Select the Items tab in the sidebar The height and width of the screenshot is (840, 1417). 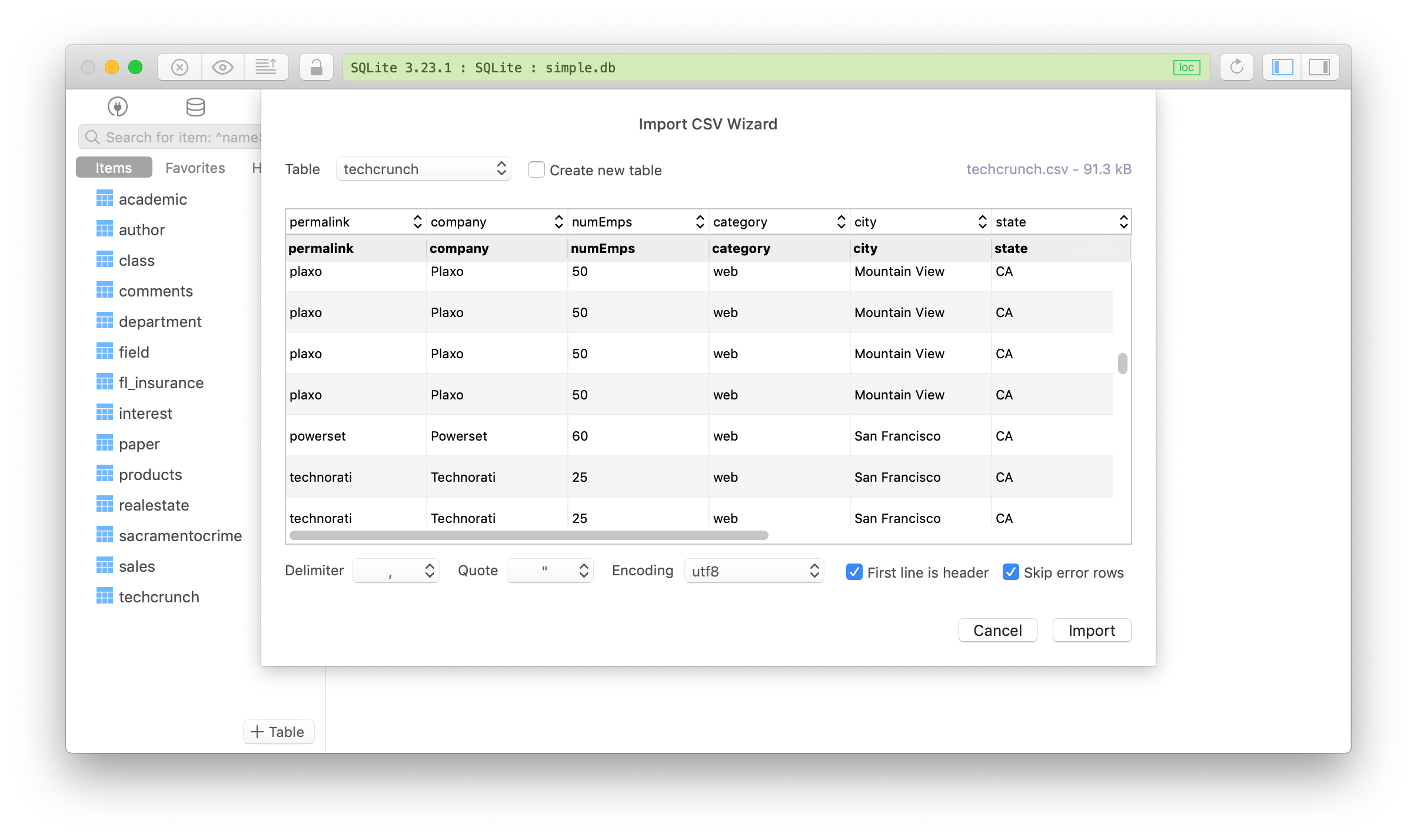113,167
